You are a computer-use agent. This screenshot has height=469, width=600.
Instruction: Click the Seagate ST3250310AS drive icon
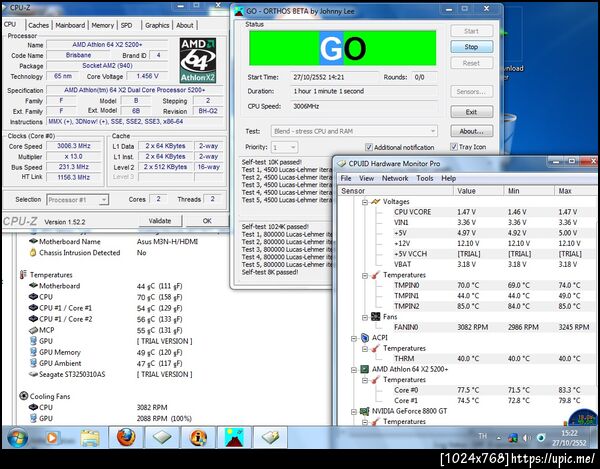click(x=33, y=374)
